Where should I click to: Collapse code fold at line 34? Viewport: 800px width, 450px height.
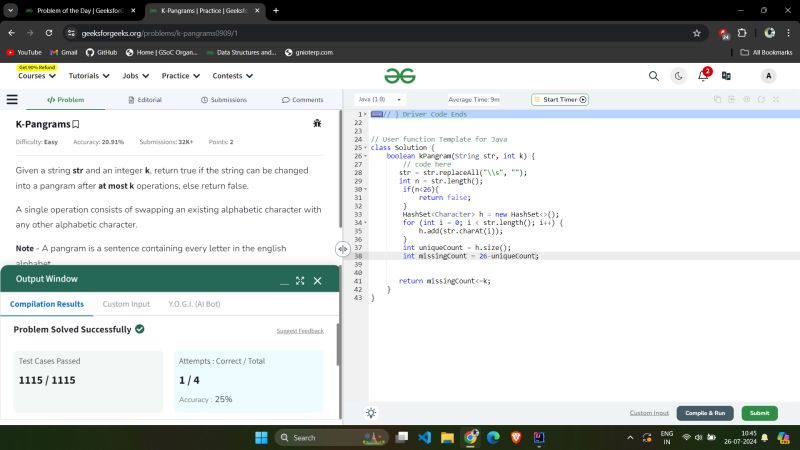[x=365, y=222]
